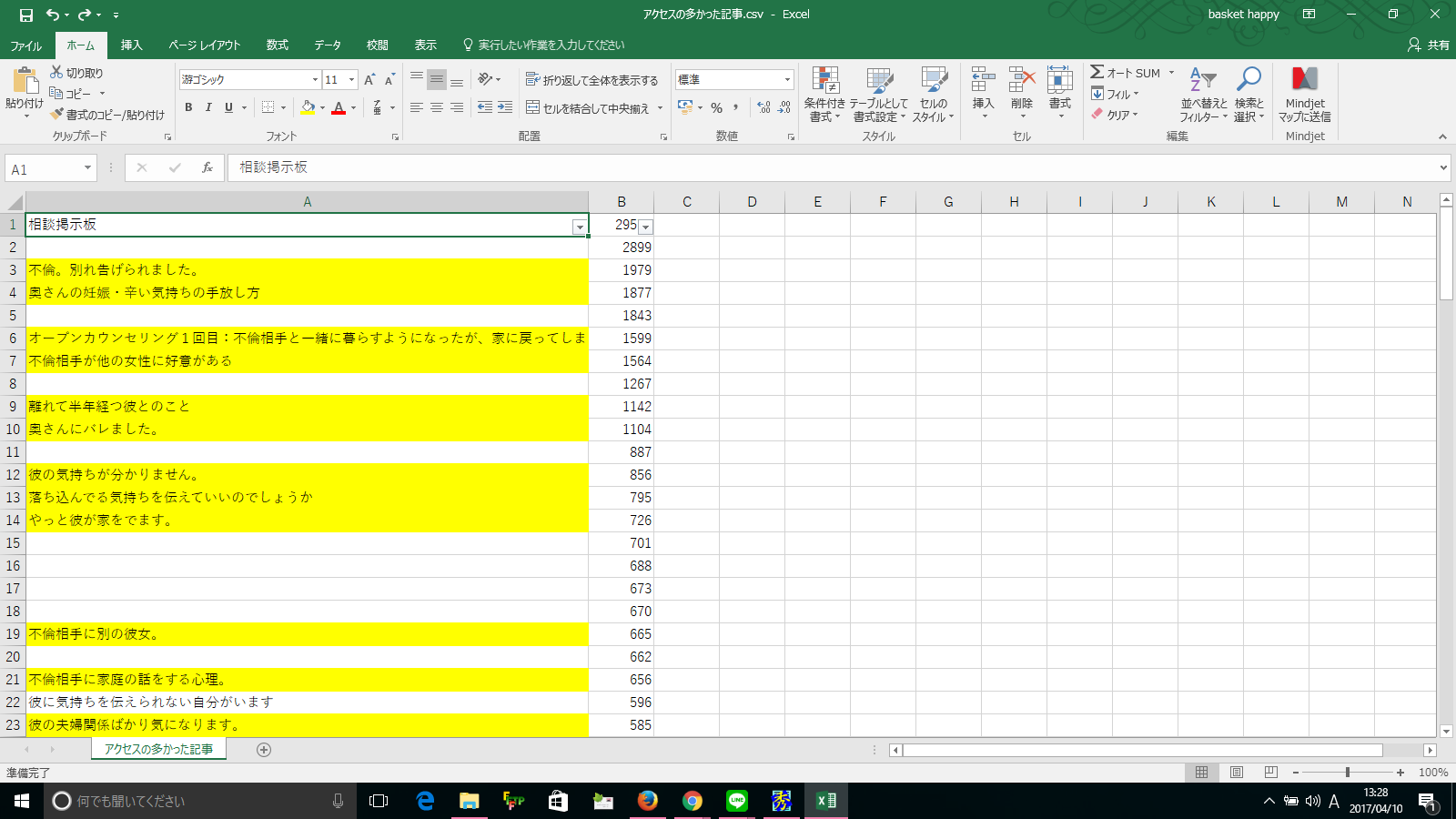The width and height of the screenshot is (1456, 819).
Task: Open the font name dropdown
Action: click(x=315, y=80)
